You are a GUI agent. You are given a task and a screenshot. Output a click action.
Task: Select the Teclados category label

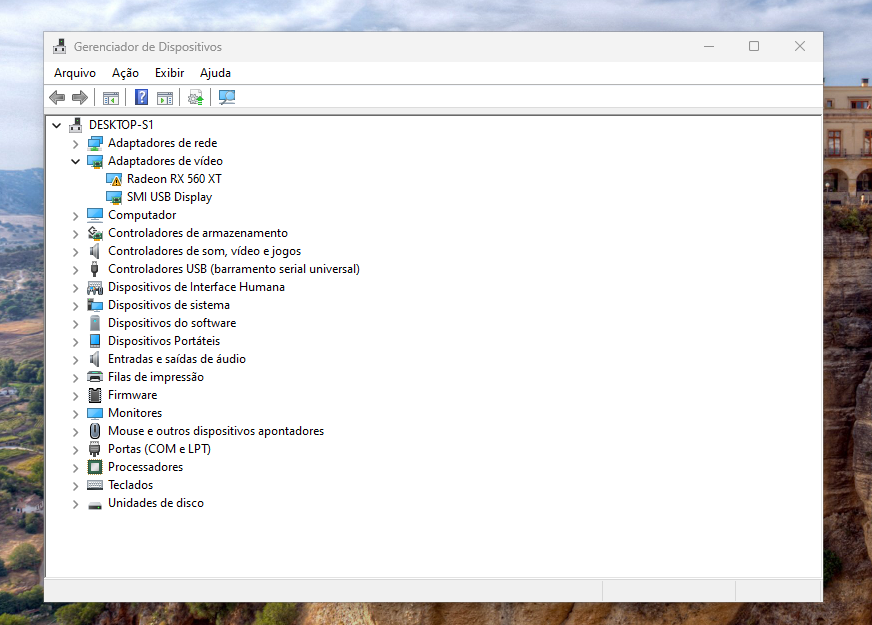(x=130, y=485)
